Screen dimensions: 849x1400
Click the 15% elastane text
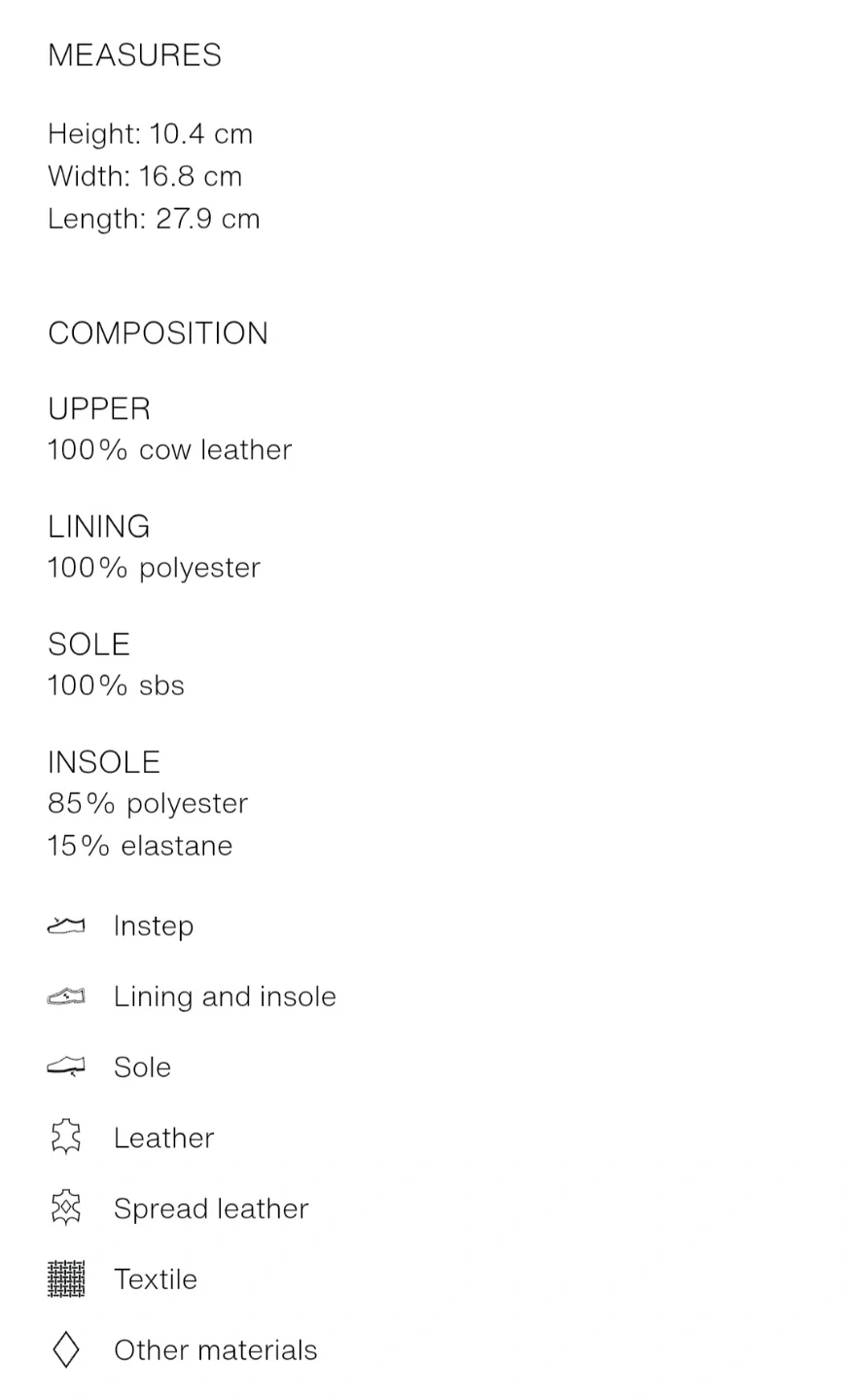point(140,846)
